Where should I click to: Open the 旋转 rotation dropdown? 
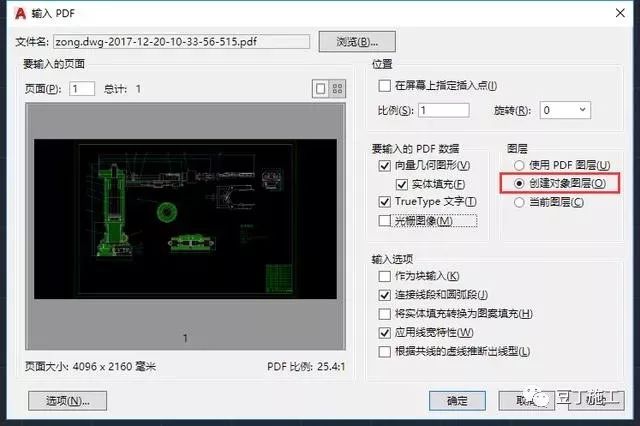click(x=564, y=110)
